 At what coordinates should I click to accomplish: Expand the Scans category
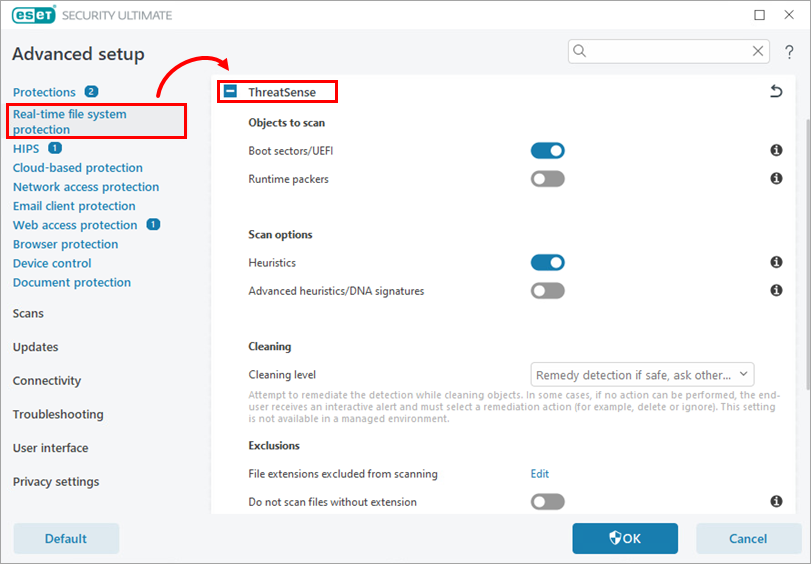(x=28, y=314)
